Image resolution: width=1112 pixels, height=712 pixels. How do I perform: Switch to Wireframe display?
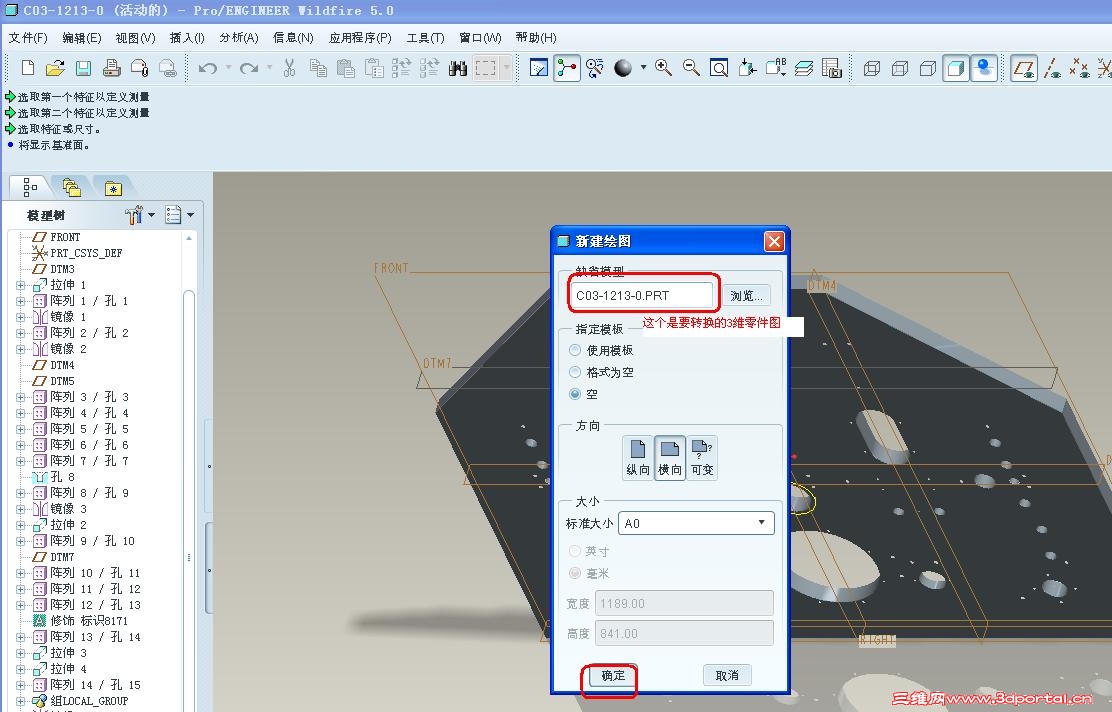click(872, 68)
